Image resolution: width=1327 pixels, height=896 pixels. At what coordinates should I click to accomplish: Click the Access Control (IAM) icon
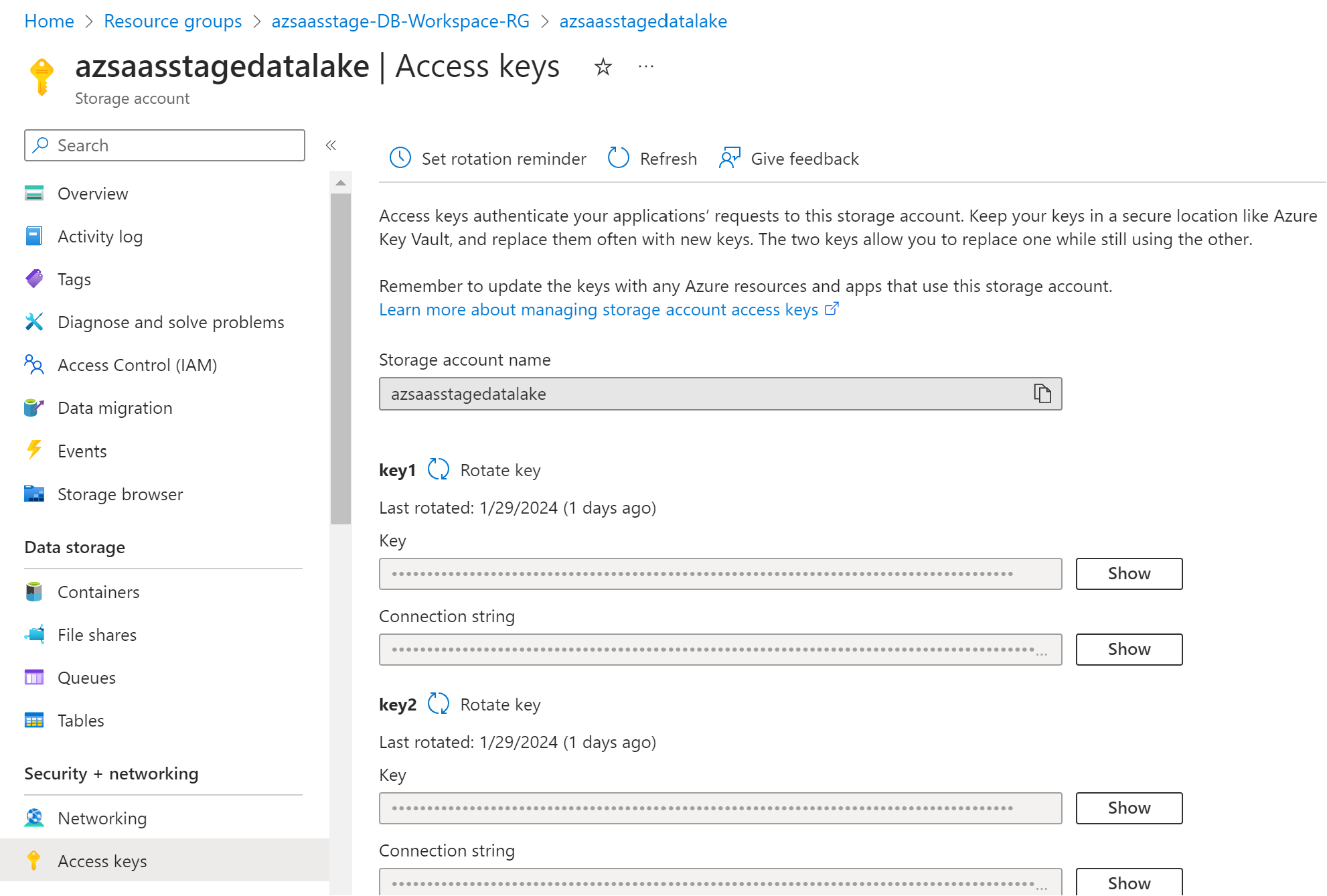[34, 365]
